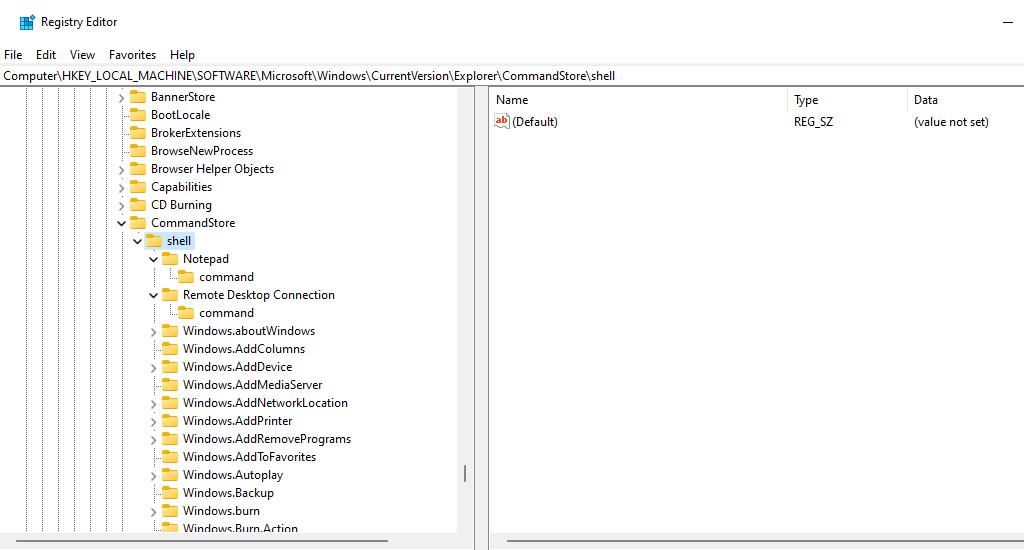1024x550 pixels.
Task: Click the BrokerExtensions folder icon
Action: coord(138,133)
